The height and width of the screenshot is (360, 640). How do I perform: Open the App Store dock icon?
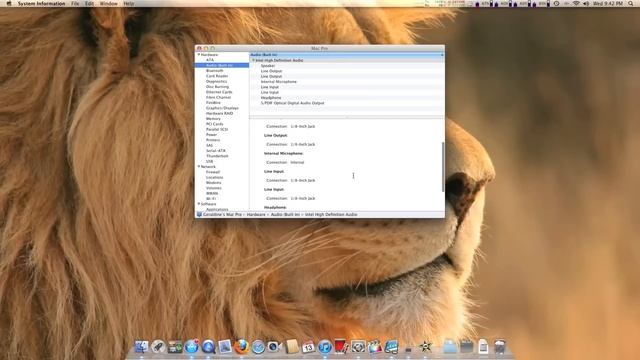pyautogui.click(x=191, y=347)
